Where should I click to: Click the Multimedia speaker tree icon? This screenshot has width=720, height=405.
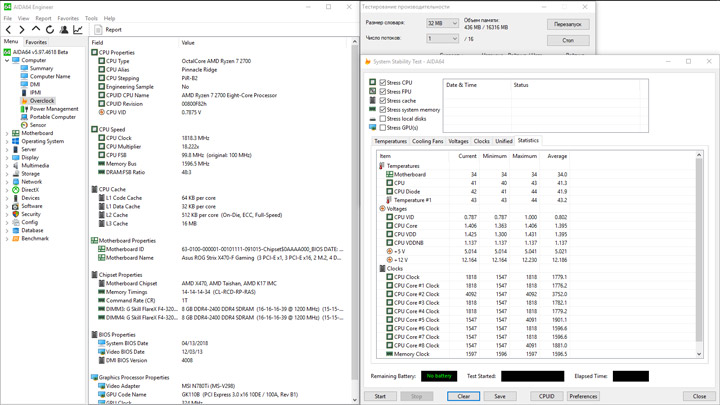pos(16,165)
